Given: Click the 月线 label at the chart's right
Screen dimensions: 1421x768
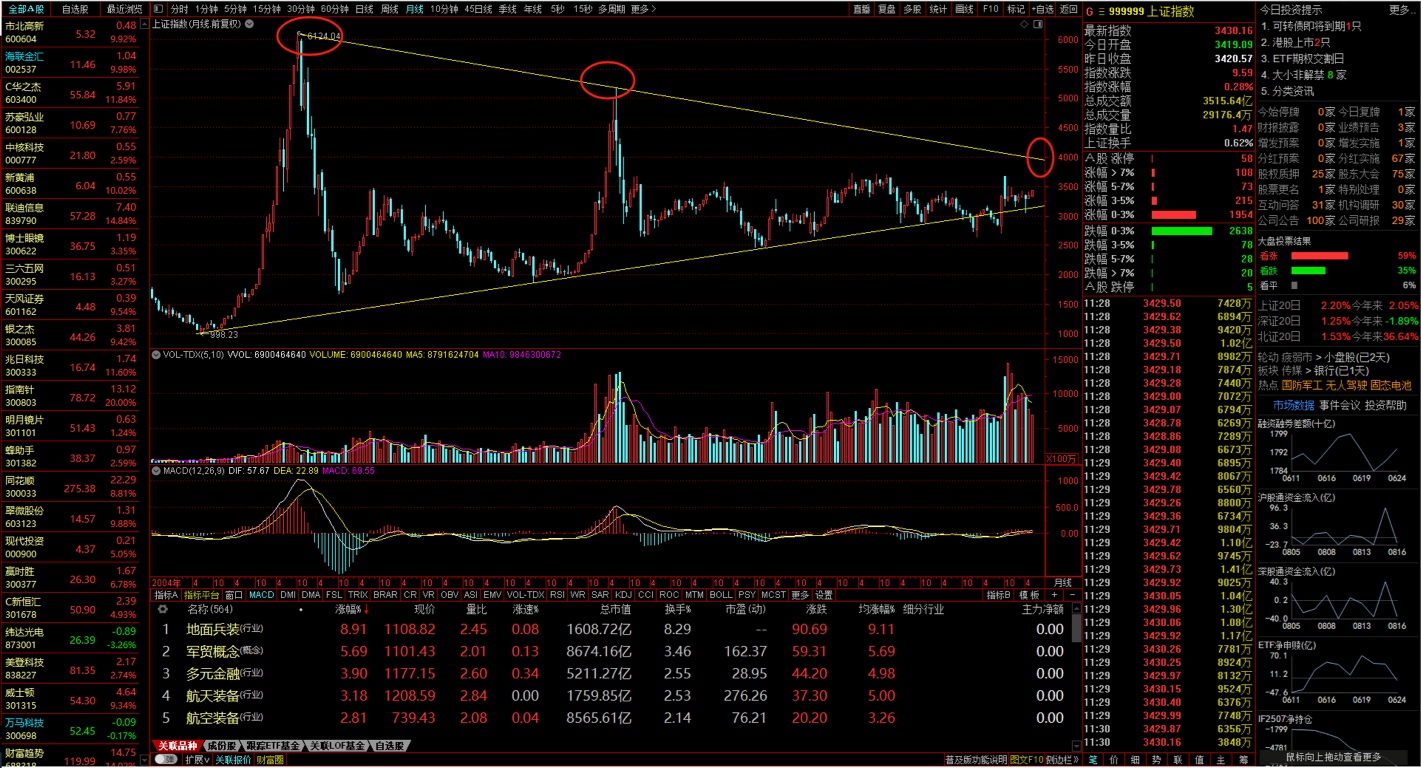Looking at the screenshot, I should click(x=1063, y=581).
